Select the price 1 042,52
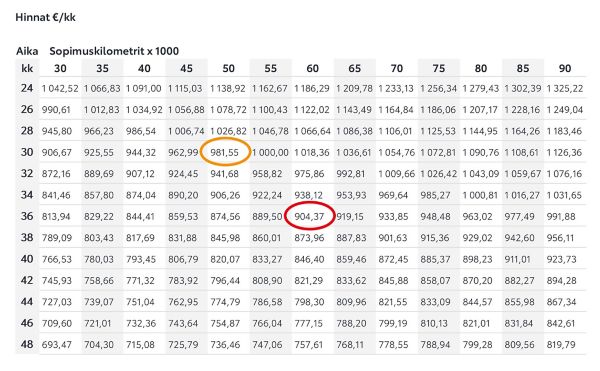The image size is (600, 371). 60,89
